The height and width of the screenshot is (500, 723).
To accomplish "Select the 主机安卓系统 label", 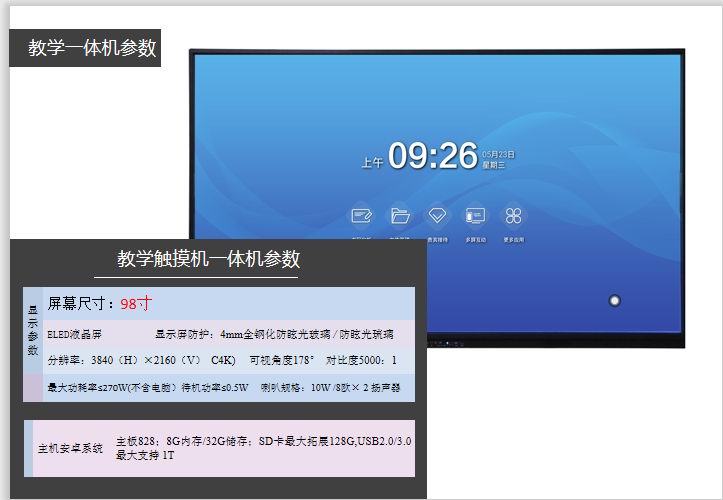I will click(70, 448).
